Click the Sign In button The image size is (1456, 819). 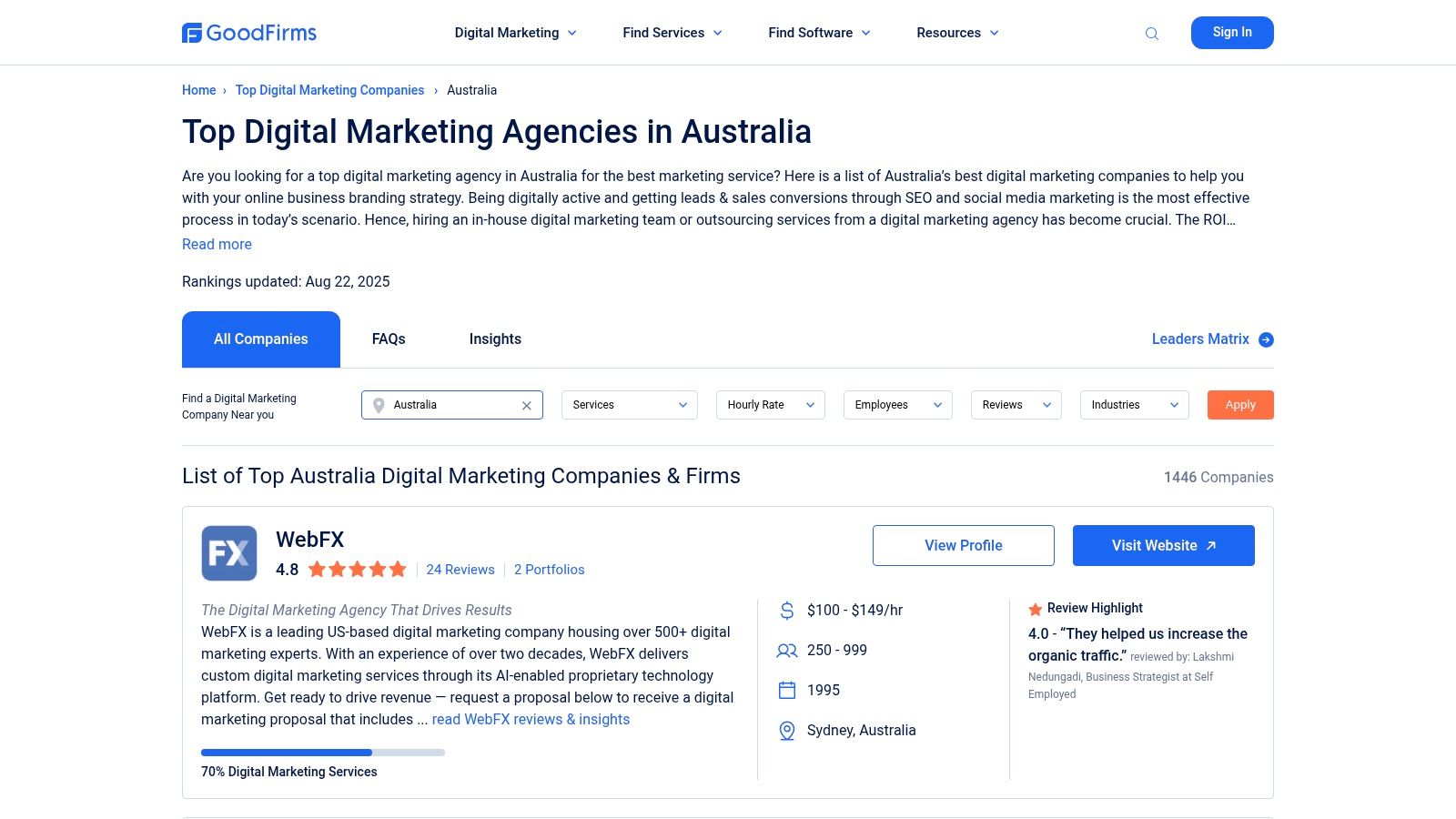pyautogui.click(x=1232, y=33)
